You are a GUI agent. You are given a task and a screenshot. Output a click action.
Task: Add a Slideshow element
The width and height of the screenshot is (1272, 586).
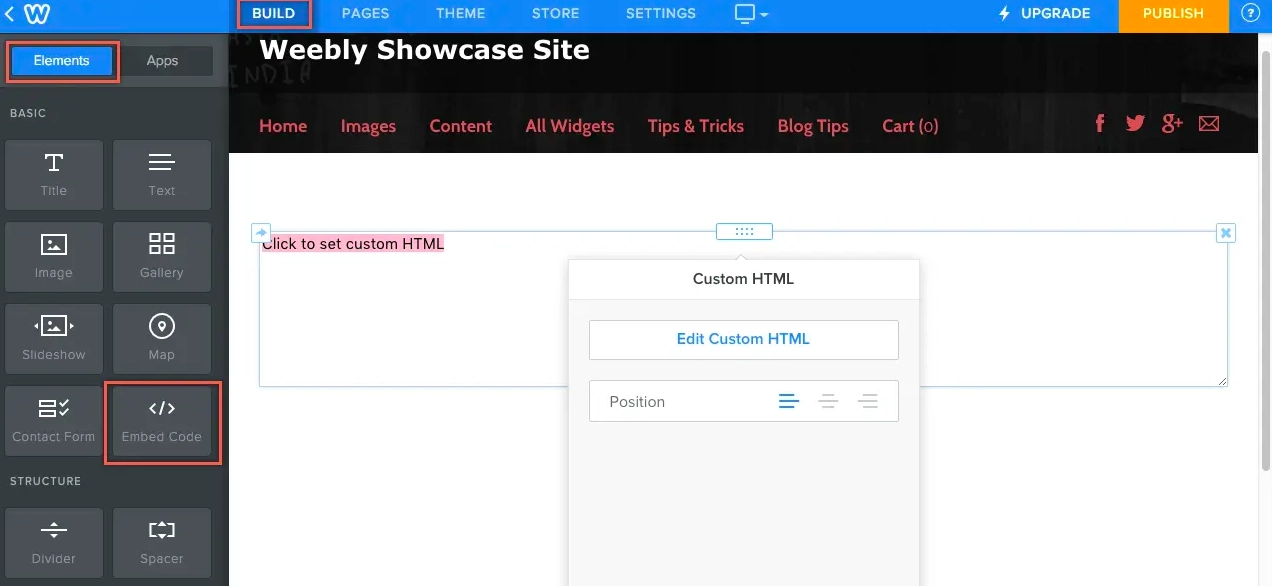click(x=54, y=339)
